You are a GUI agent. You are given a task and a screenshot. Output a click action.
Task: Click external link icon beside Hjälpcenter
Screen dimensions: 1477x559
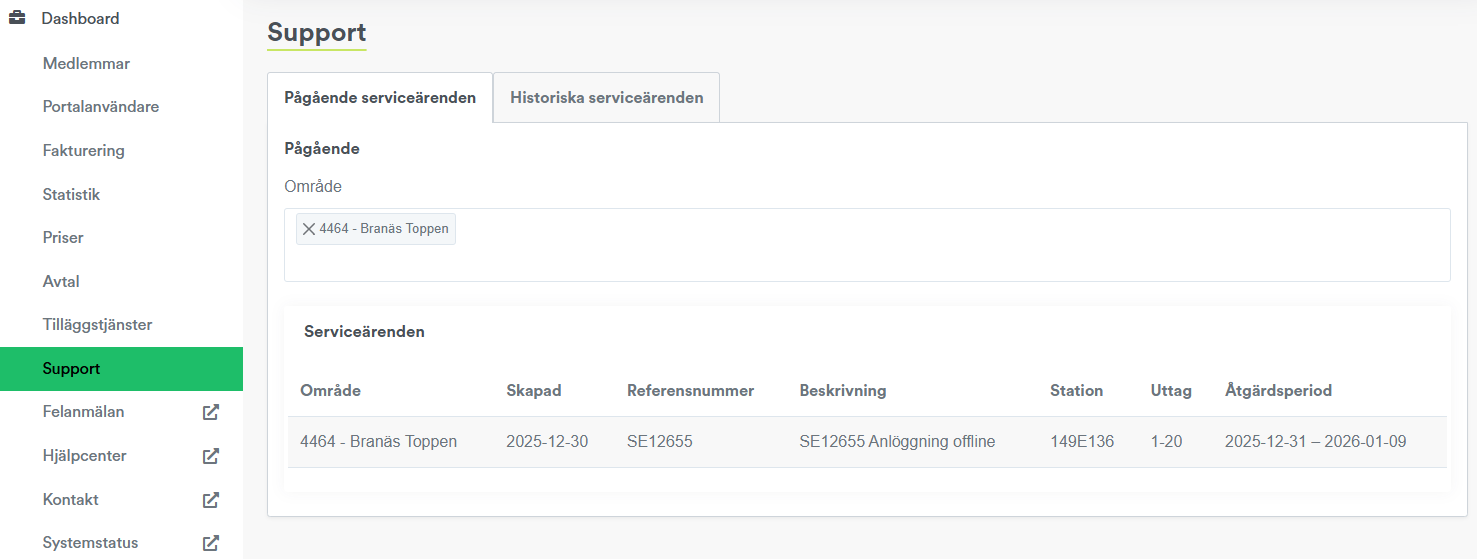pyautogui.click(x=210, y=456)
